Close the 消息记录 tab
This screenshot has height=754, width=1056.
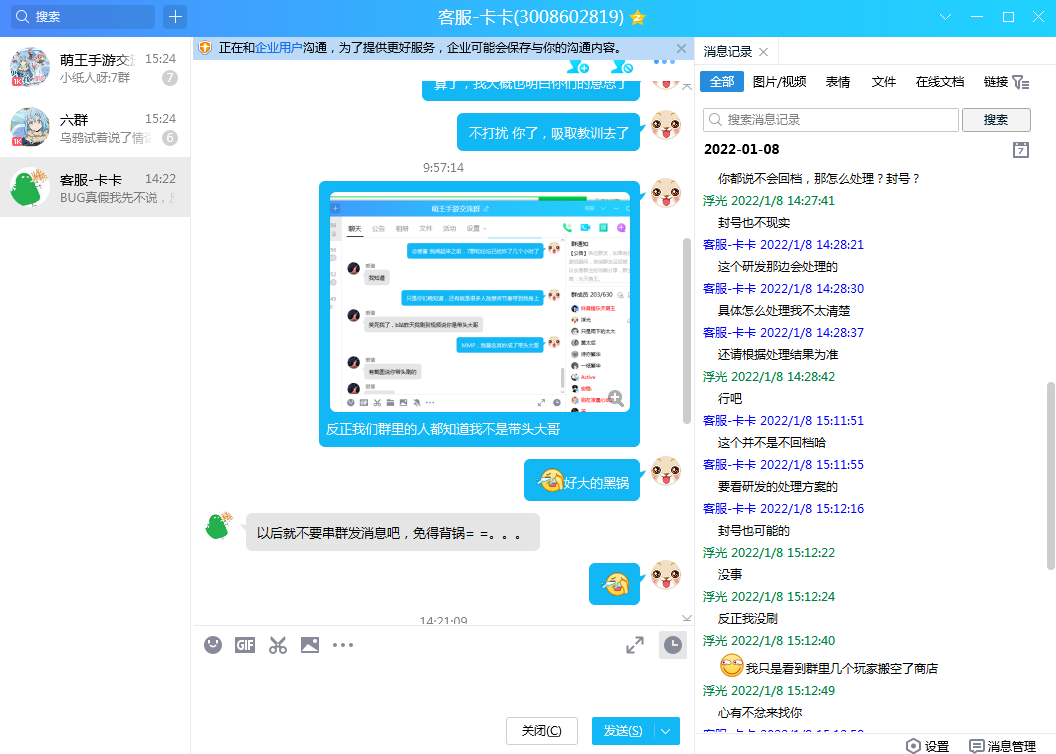tap(763, 52)
